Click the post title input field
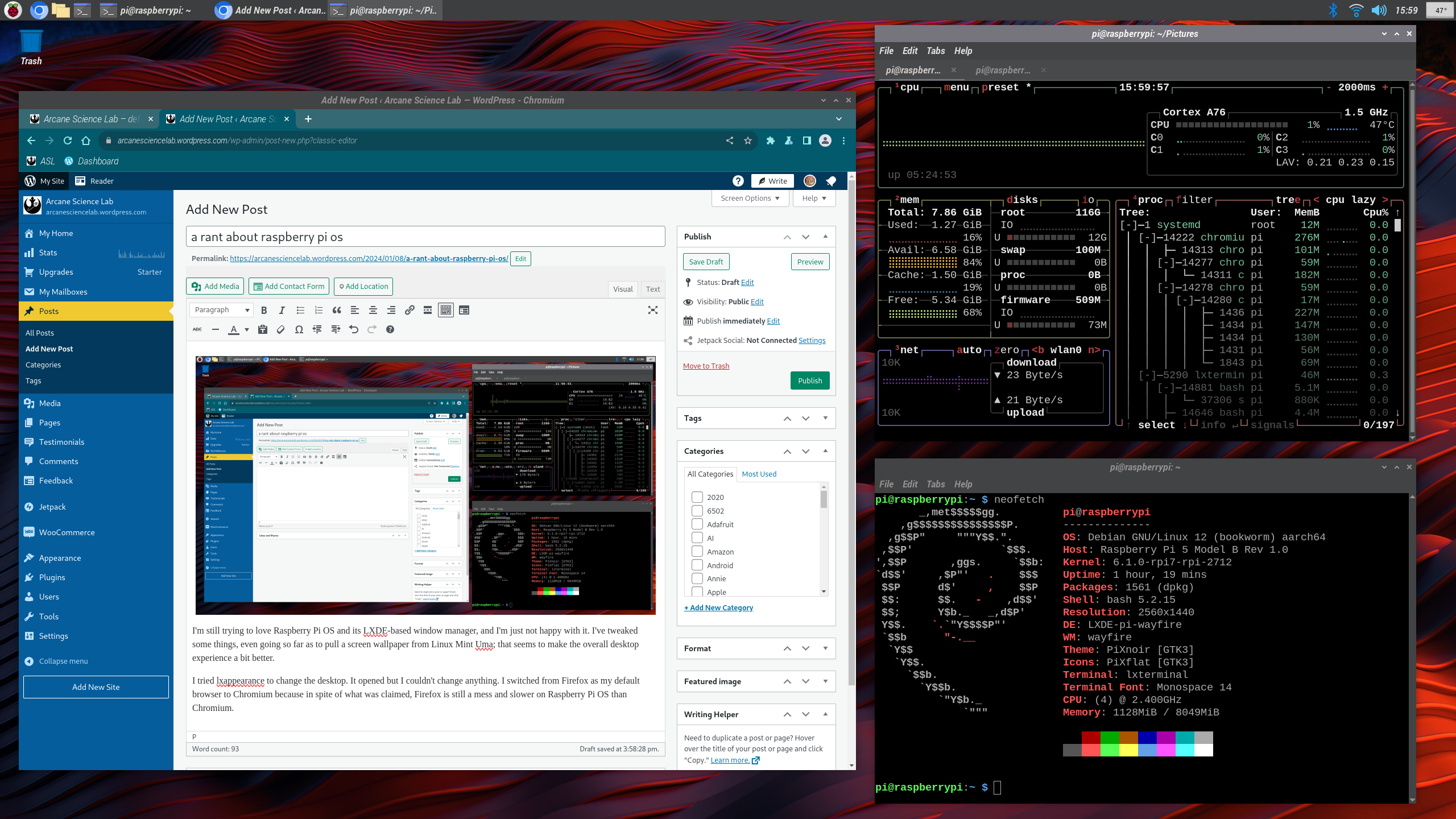The height and width of the screenshot is (819, 1456). [x=425, y=237]
